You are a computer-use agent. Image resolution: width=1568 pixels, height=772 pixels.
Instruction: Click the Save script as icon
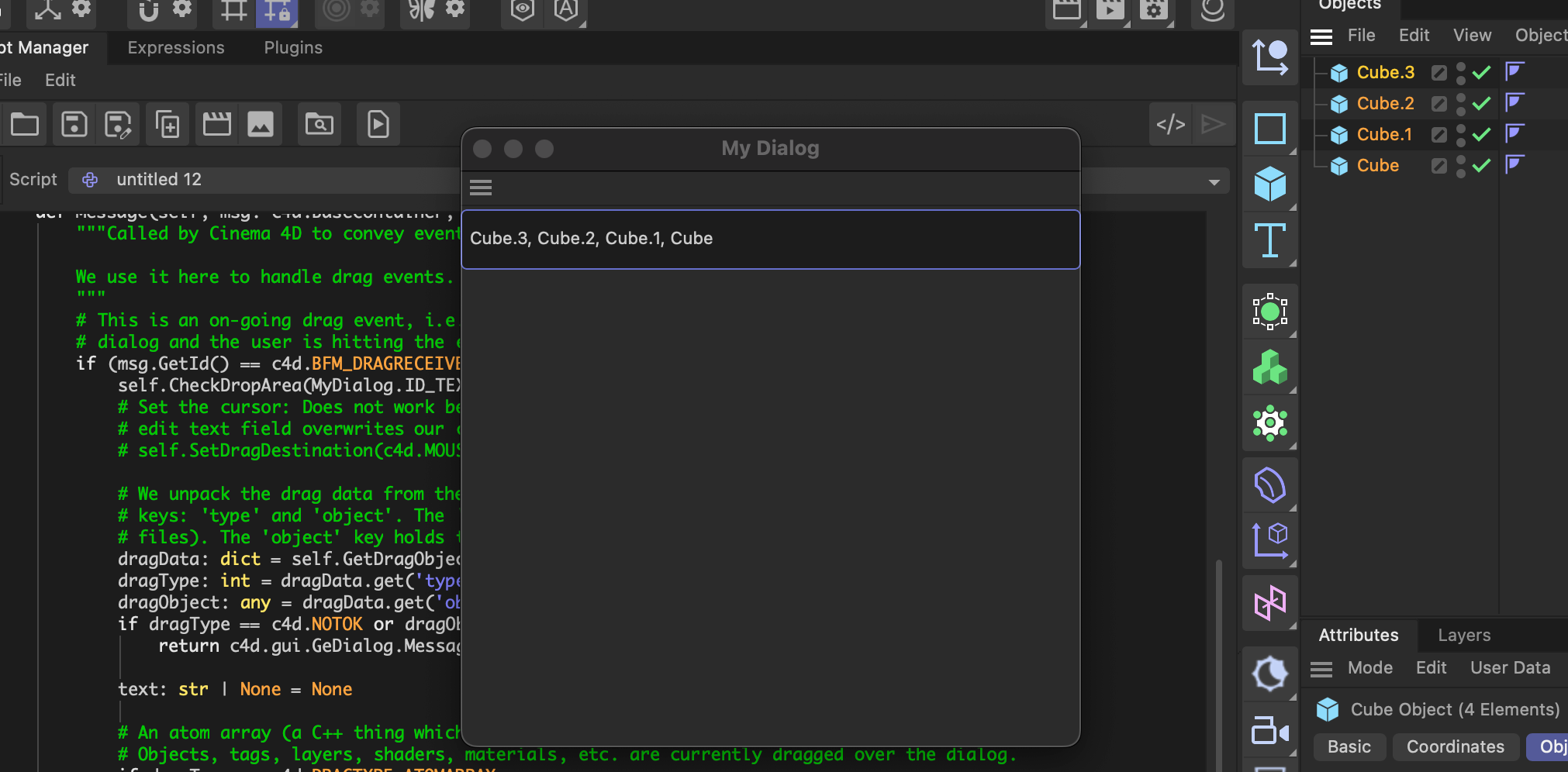pos(118,124)
